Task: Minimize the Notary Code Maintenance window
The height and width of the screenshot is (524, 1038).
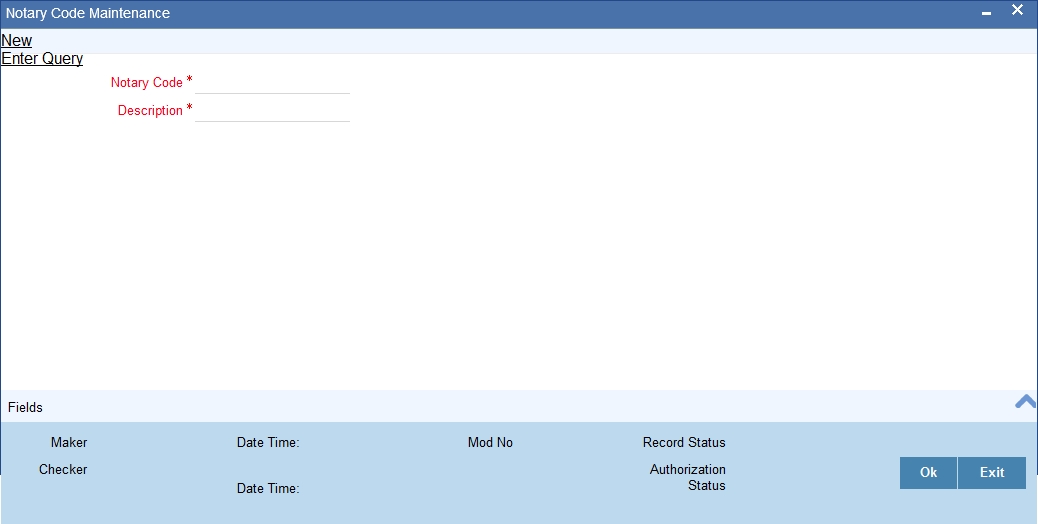Action: (x=986, y=13)
